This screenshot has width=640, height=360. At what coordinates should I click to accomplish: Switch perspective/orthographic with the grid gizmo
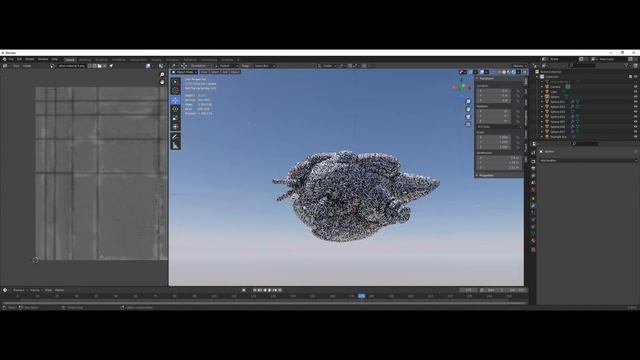pyautogui.click(x=468, y=124)
